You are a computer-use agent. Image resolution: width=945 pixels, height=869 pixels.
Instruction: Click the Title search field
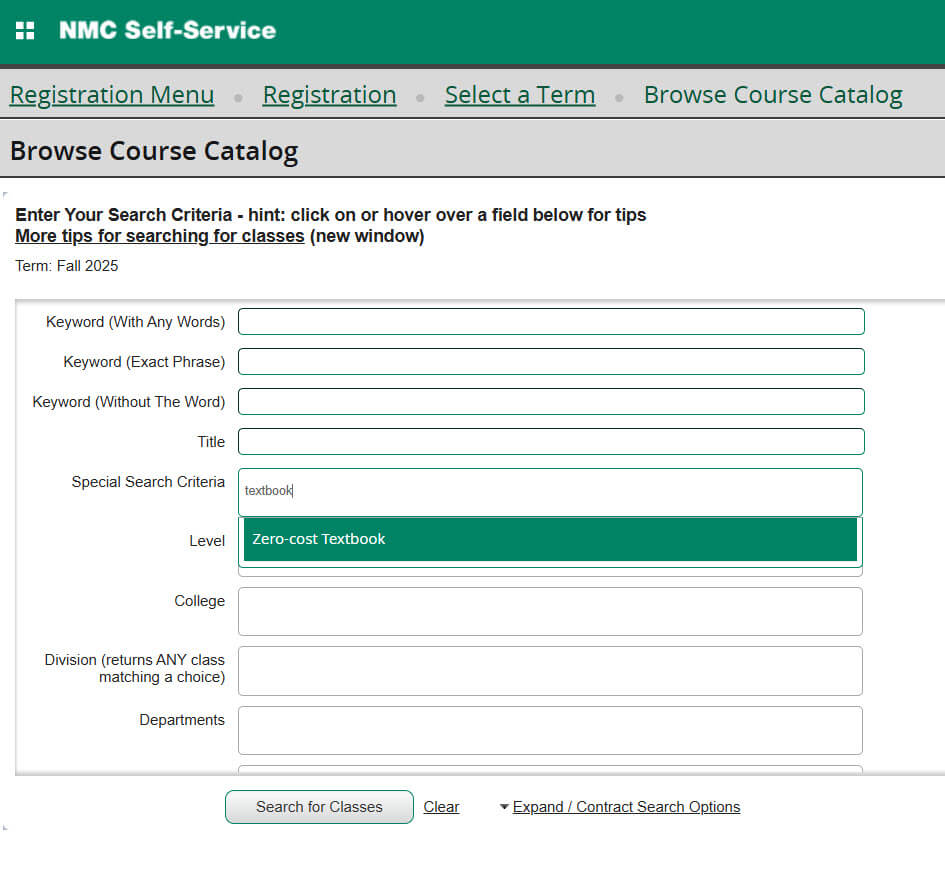point(550,441)
